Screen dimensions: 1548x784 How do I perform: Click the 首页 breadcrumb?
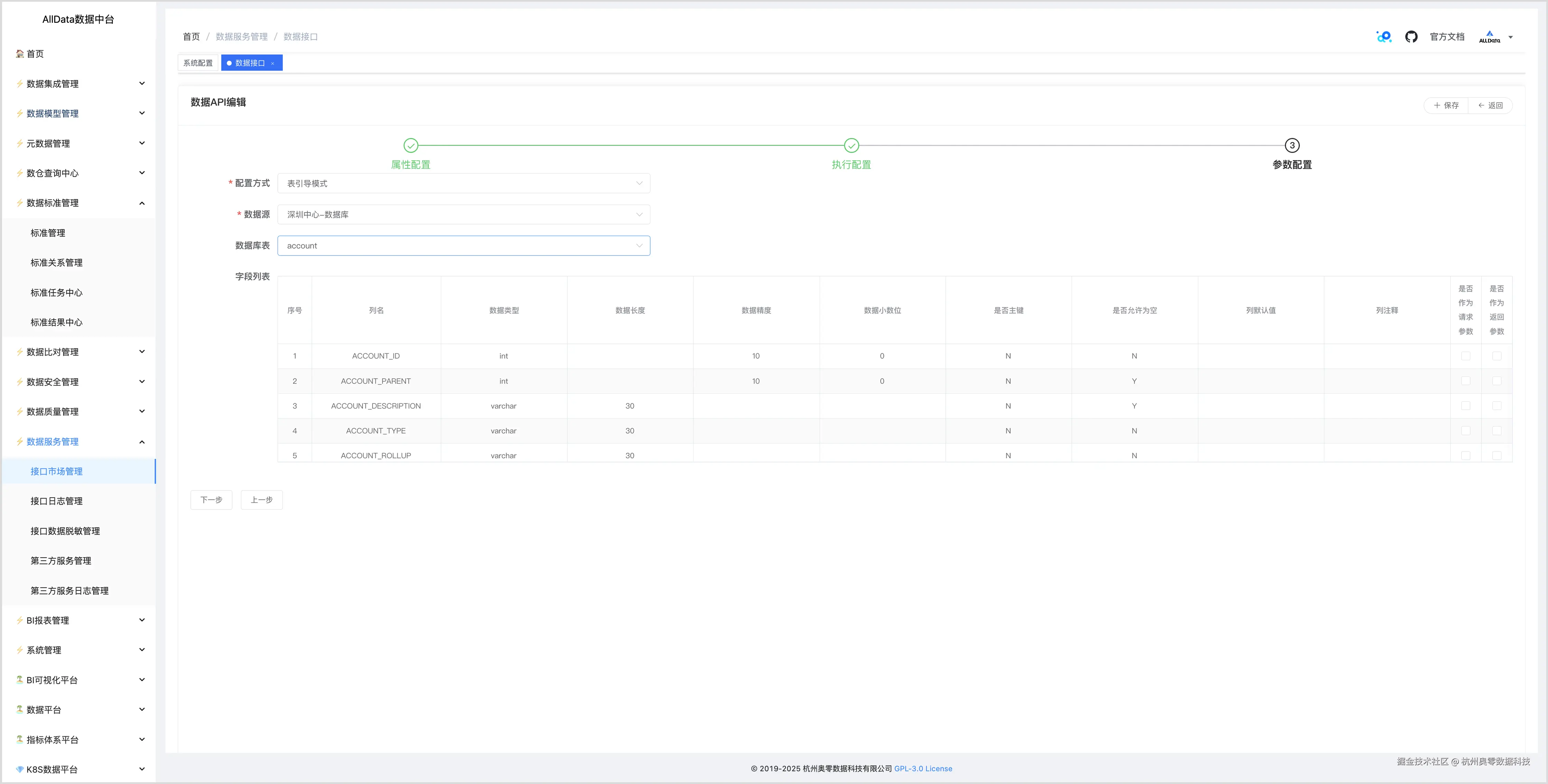click(191, 37)
